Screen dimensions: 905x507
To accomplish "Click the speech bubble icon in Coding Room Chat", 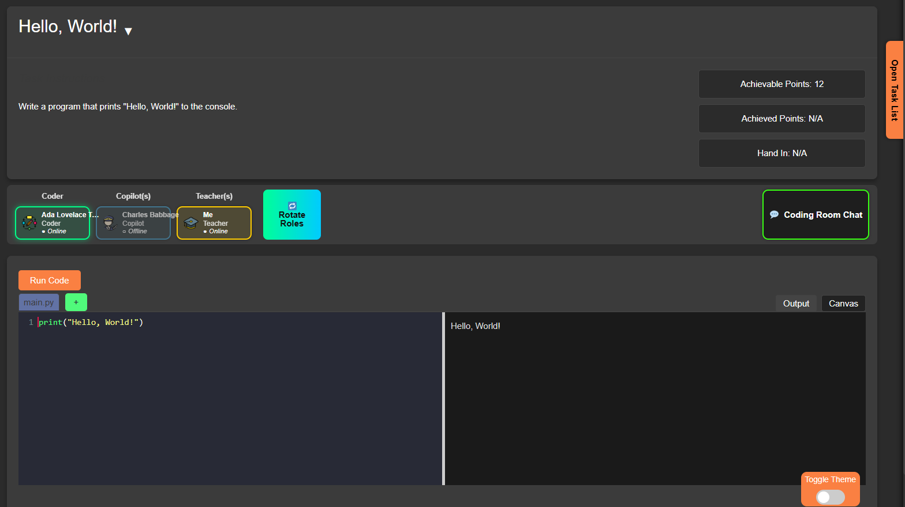I will pyautogui.click(x=774, y=215).
